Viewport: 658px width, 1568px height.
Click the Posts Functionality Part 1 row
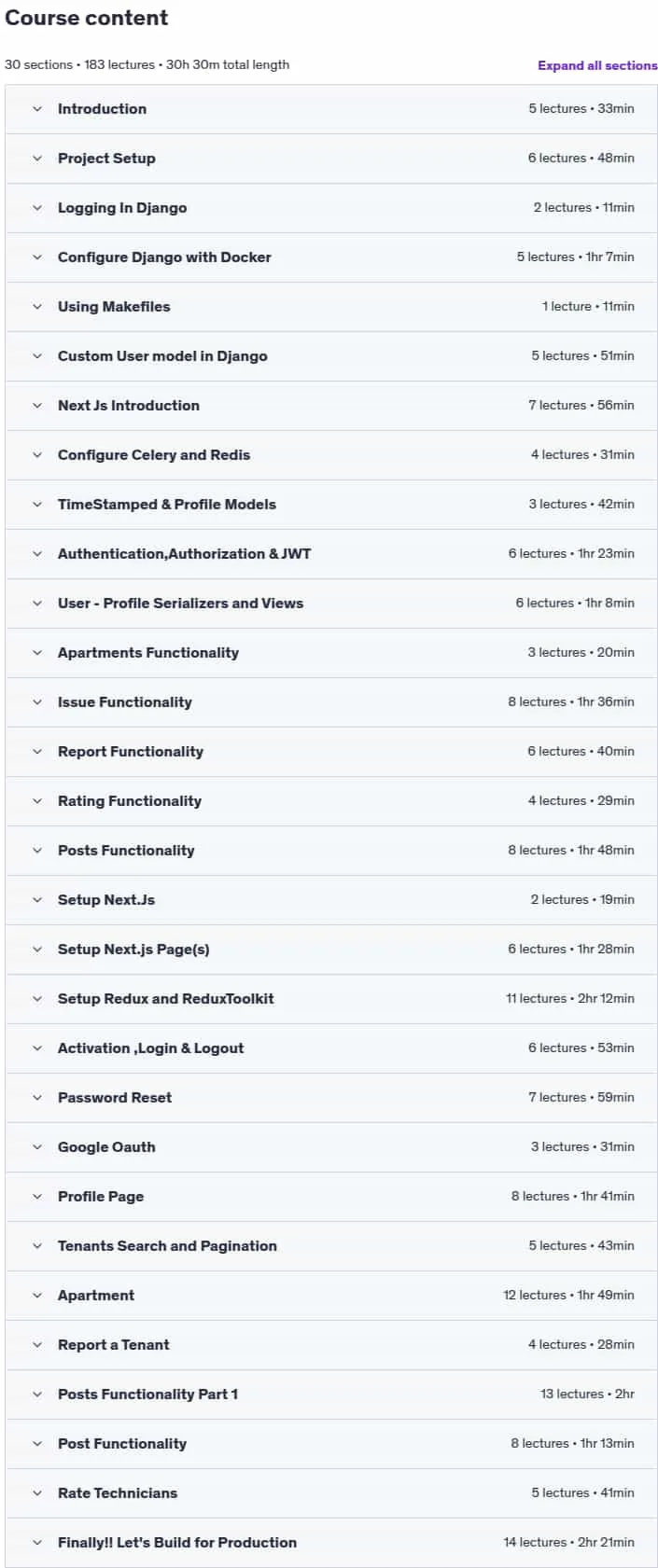point(331,1395)
